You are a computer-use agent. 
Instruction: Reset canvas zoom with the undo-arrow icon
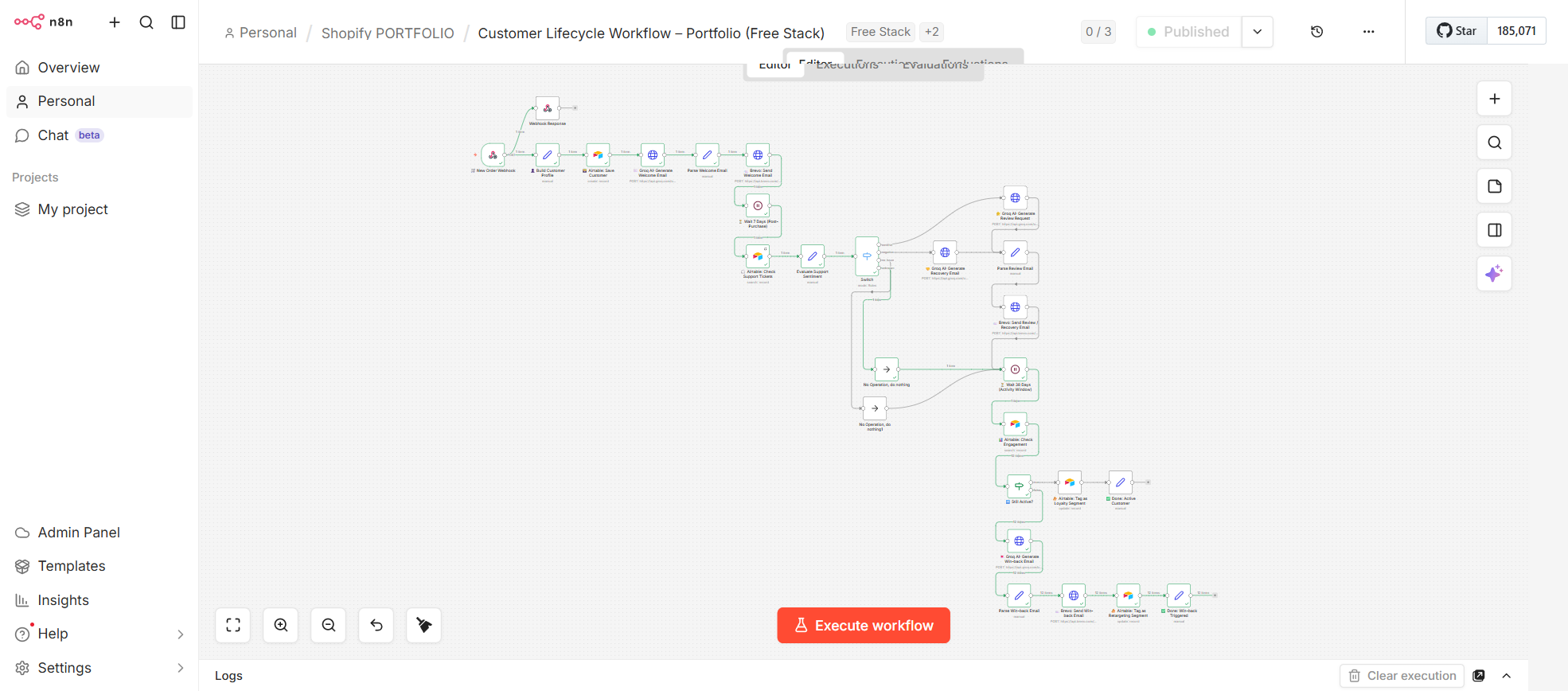[376, 625]
